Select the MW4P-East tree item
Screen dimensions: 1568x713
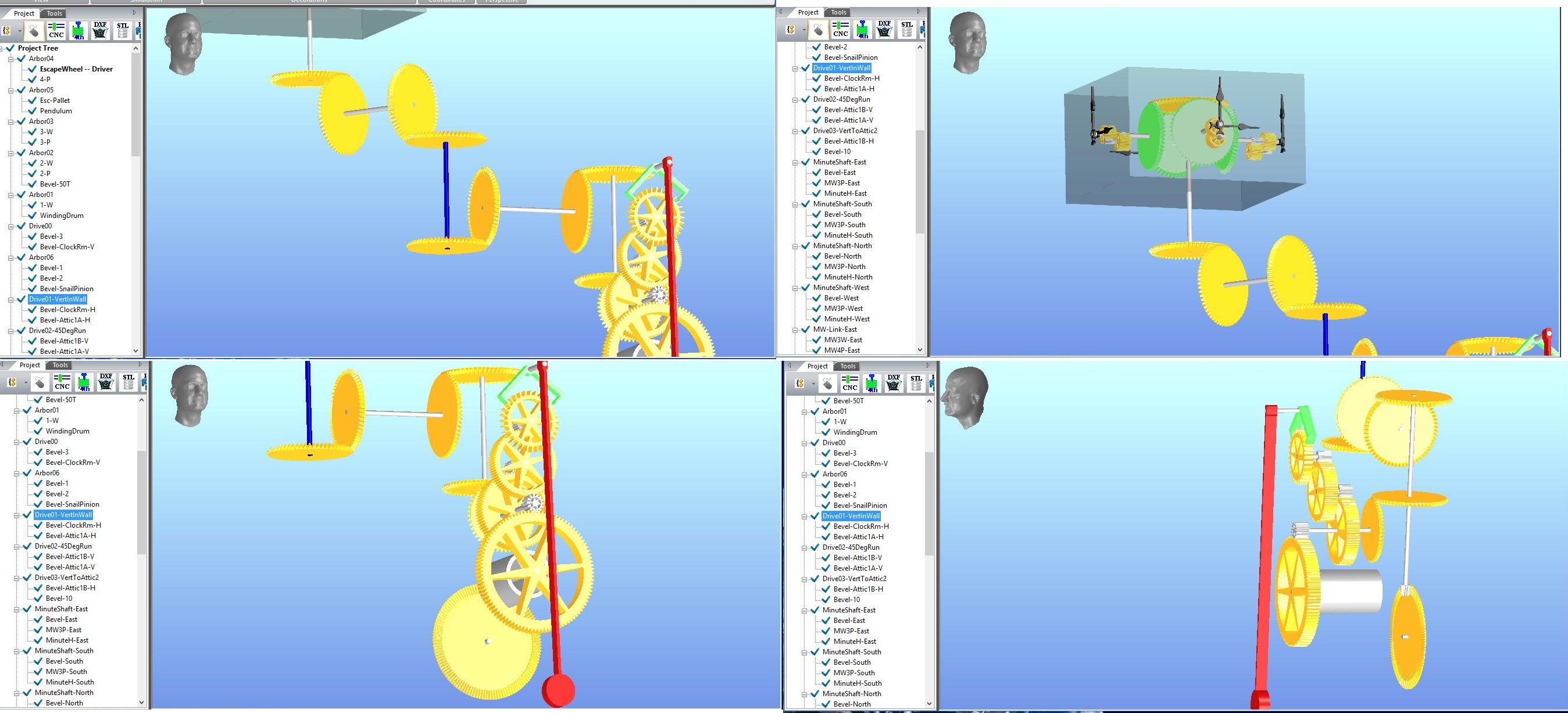click(841, 350)
